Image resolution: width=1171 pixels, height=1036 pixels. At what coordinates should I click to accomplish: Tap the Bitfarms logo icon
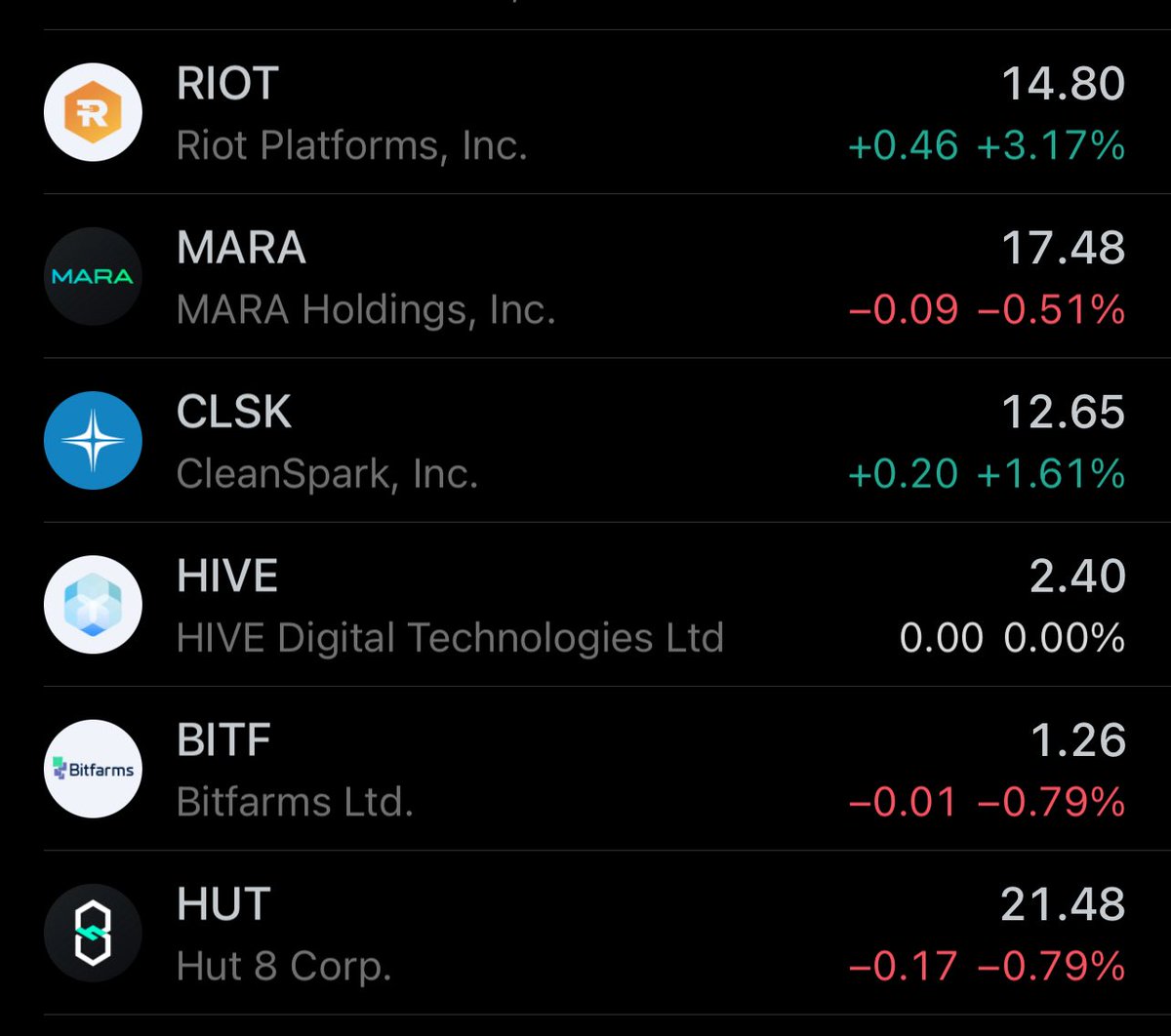pos(93,769)
